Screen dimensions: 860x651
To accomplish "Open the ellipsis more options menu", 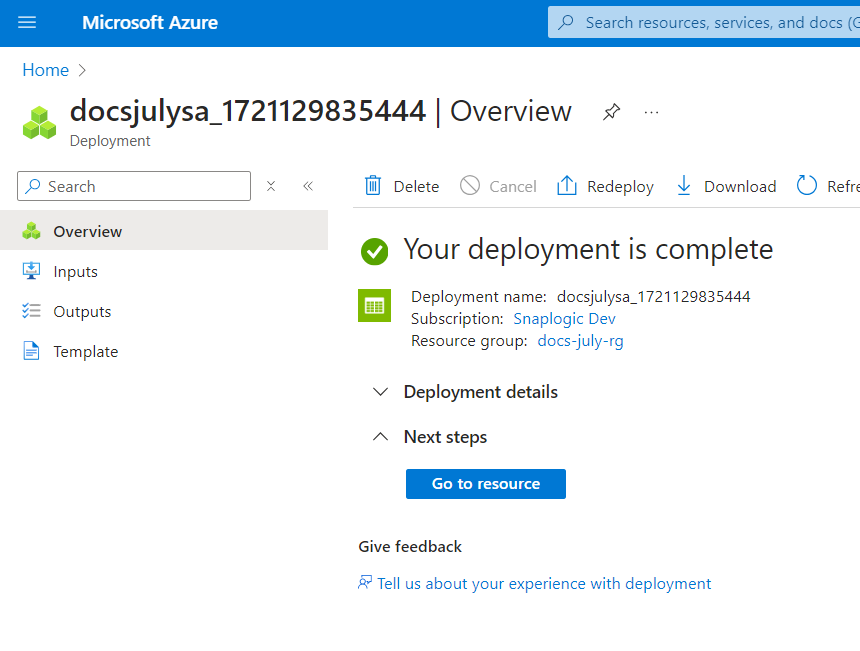I will (x=652, y=112).
